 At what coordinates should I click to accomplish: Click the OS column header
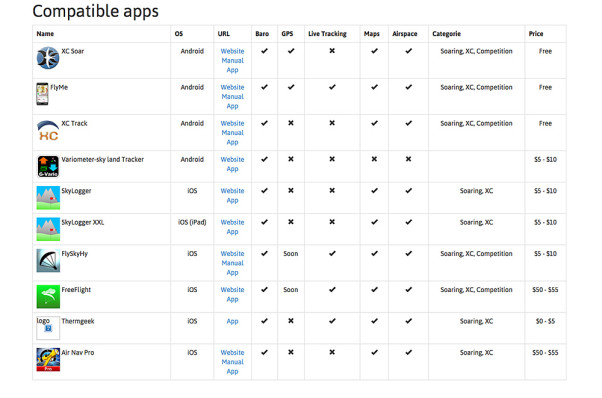click(x=179, y=34)
